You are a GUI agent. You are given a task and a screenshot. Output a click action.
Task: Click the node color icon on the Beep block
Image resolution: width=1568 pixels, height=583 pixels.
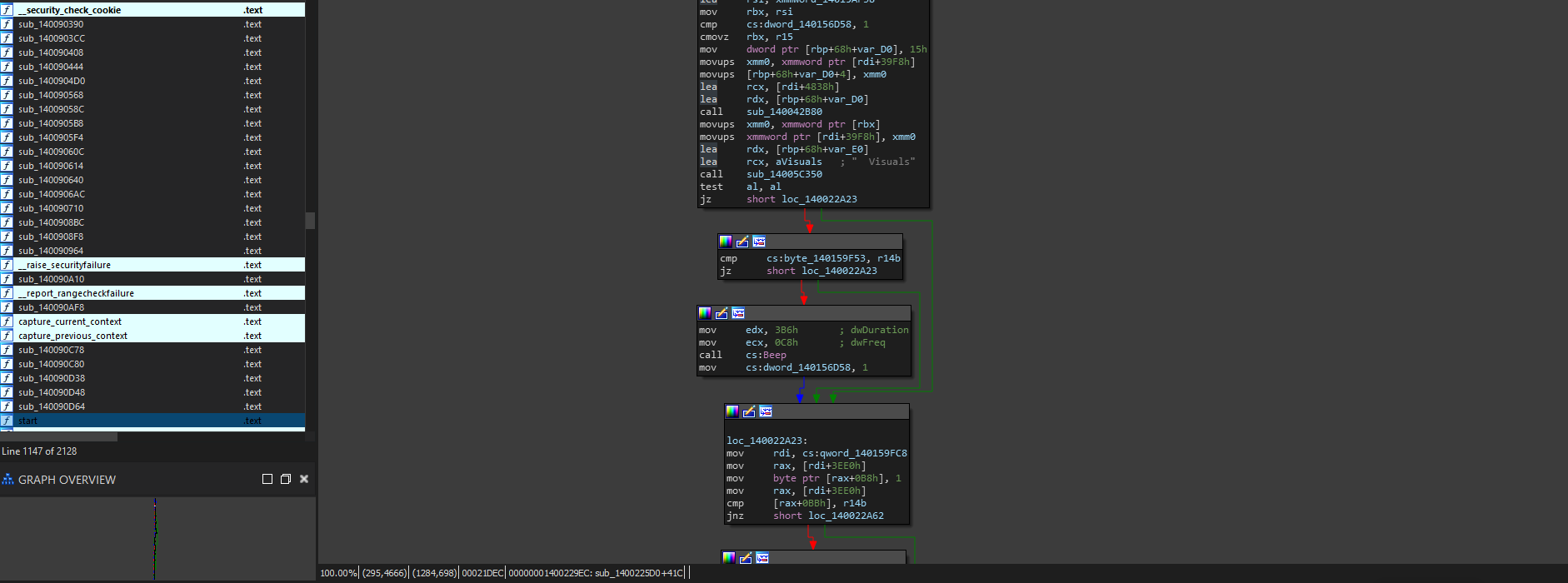[x=705, y=313]
